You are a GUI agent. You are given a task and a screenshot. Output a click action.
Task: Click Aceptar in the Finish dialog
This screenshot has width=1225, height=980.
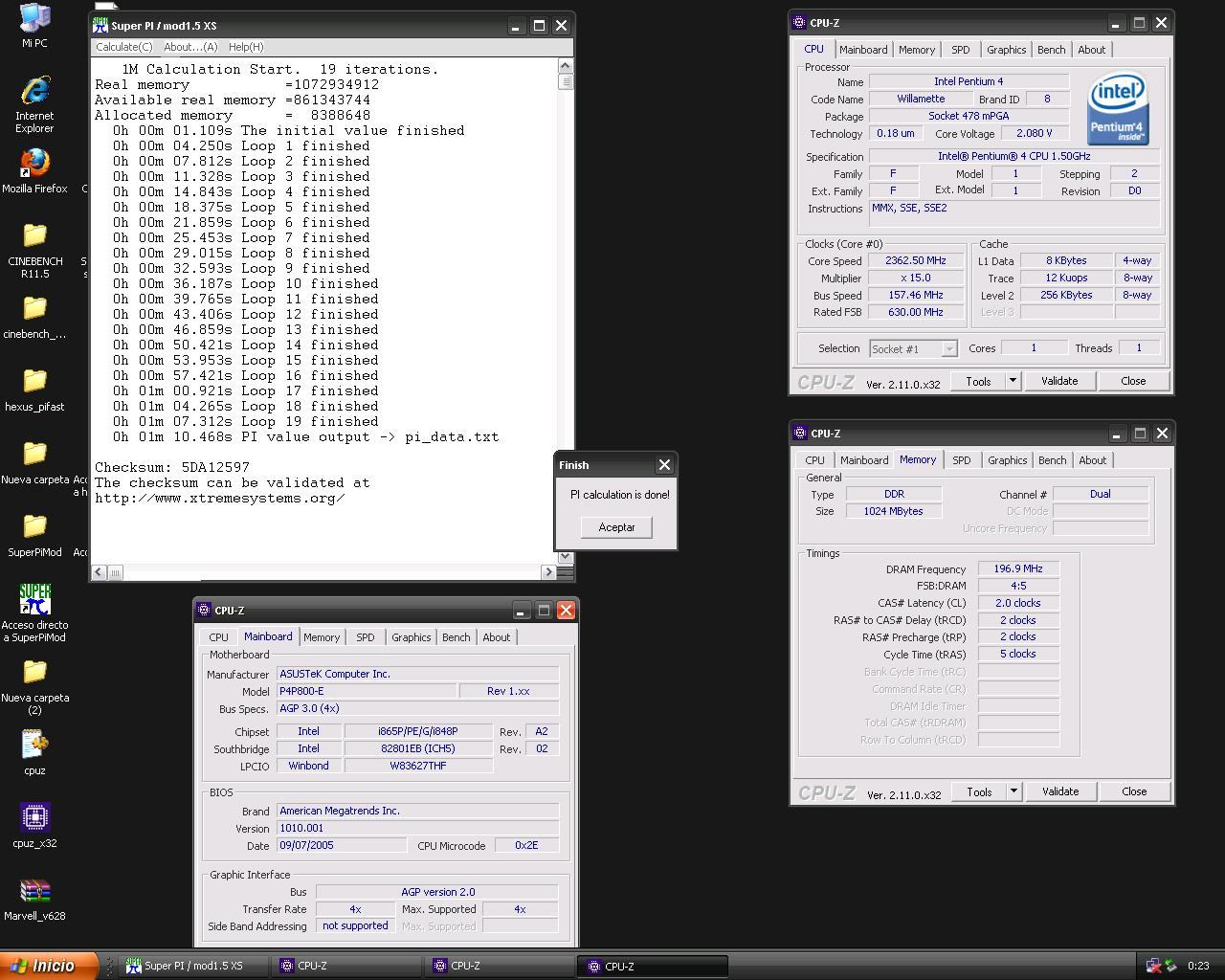pyautogui.click(x=616, y=527)
